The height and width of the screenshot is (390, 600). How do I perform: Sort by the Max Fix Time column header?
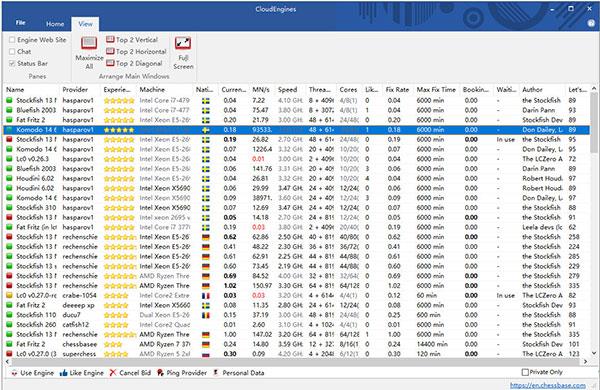point(437,90)
